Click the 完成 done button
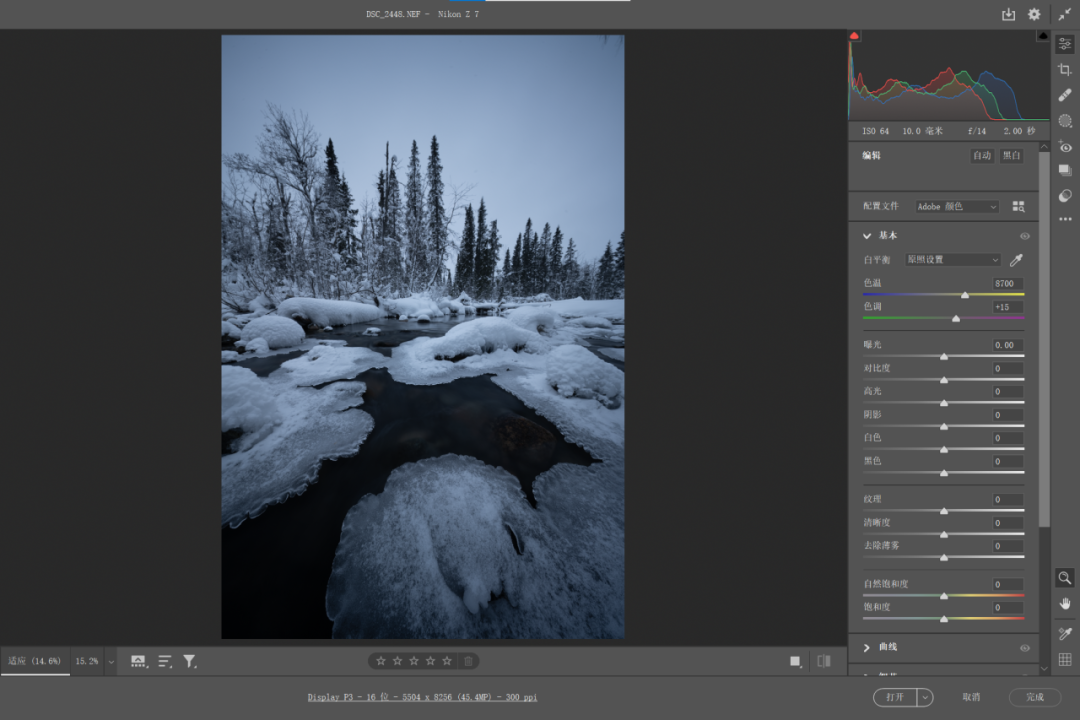The image size is (1080, 720). pyautogui.click(x=1034, y=697)
